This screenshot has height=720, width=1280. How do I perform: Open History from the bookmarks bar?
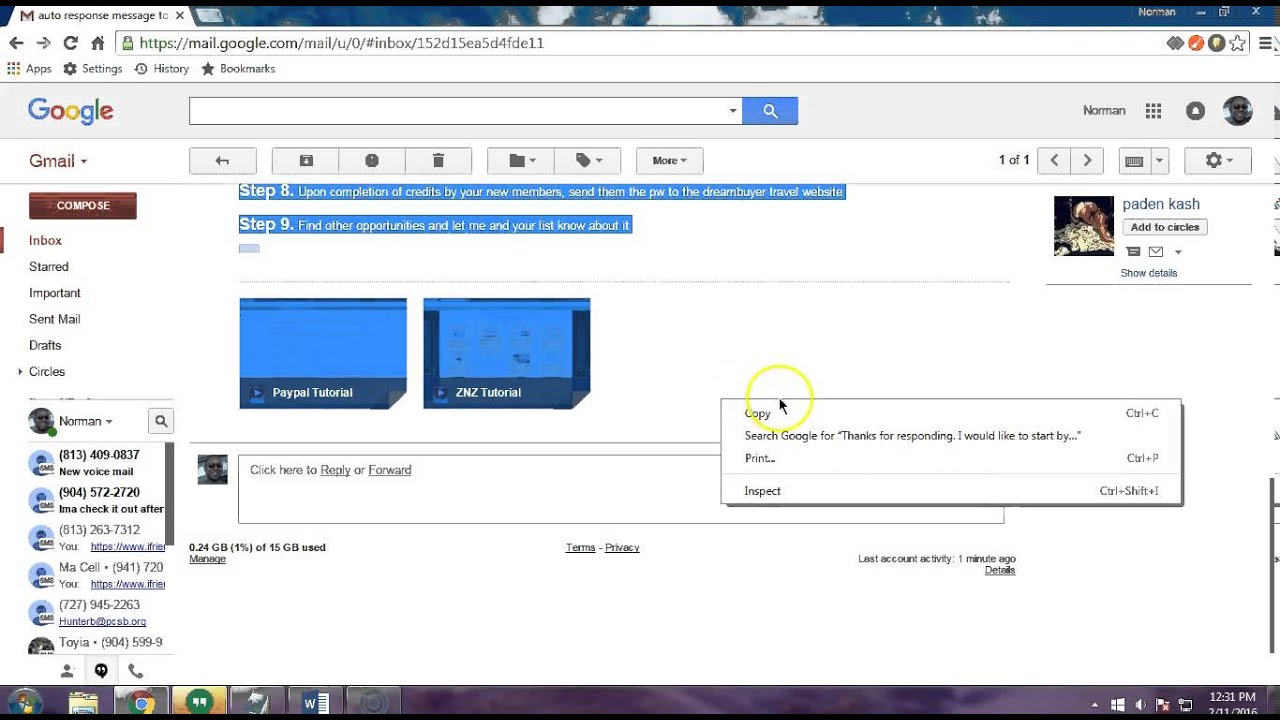pos(161,69)
